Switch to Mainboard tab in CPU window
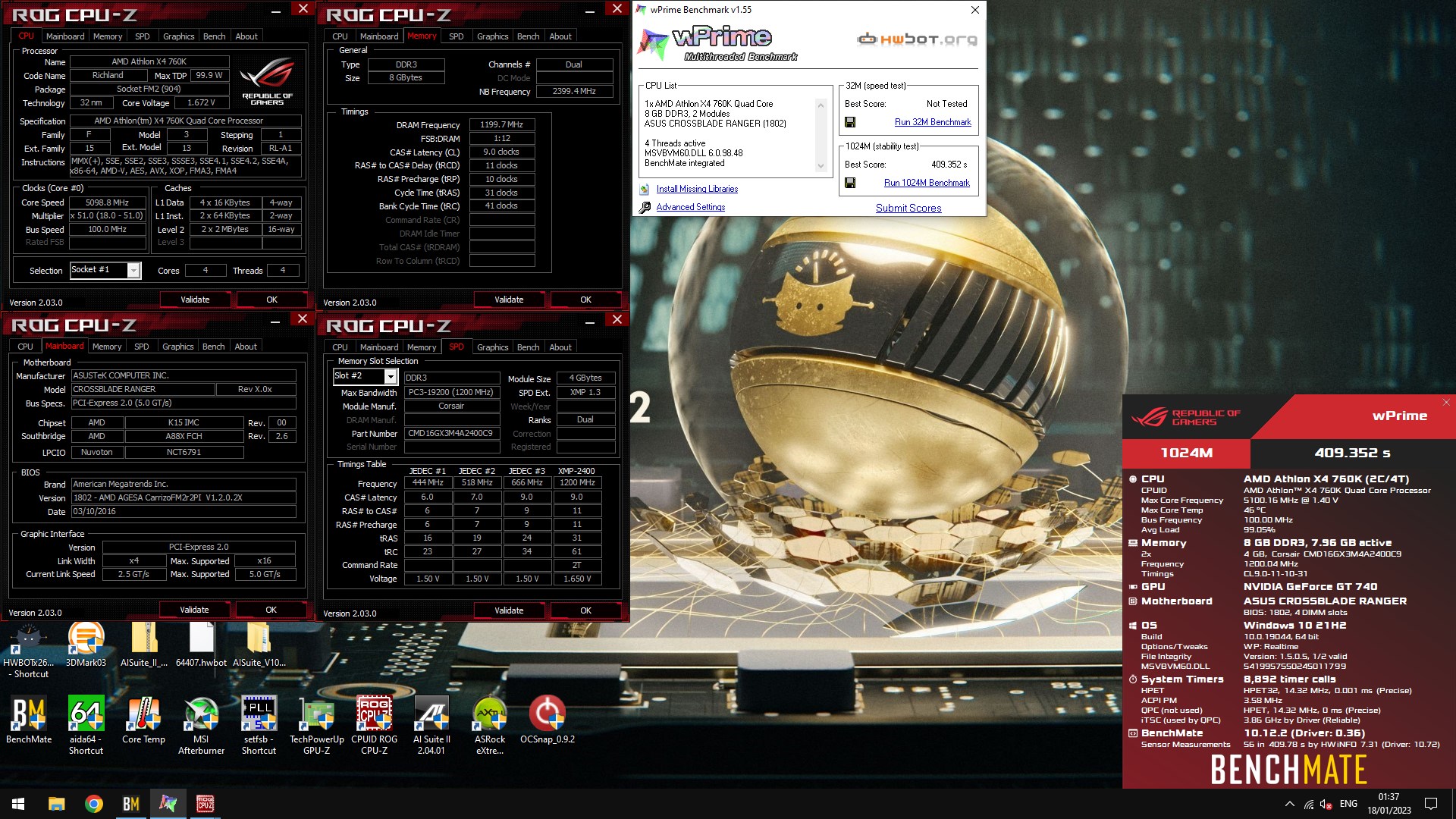This screenshot has height=819, width=1456. point(65,36)
